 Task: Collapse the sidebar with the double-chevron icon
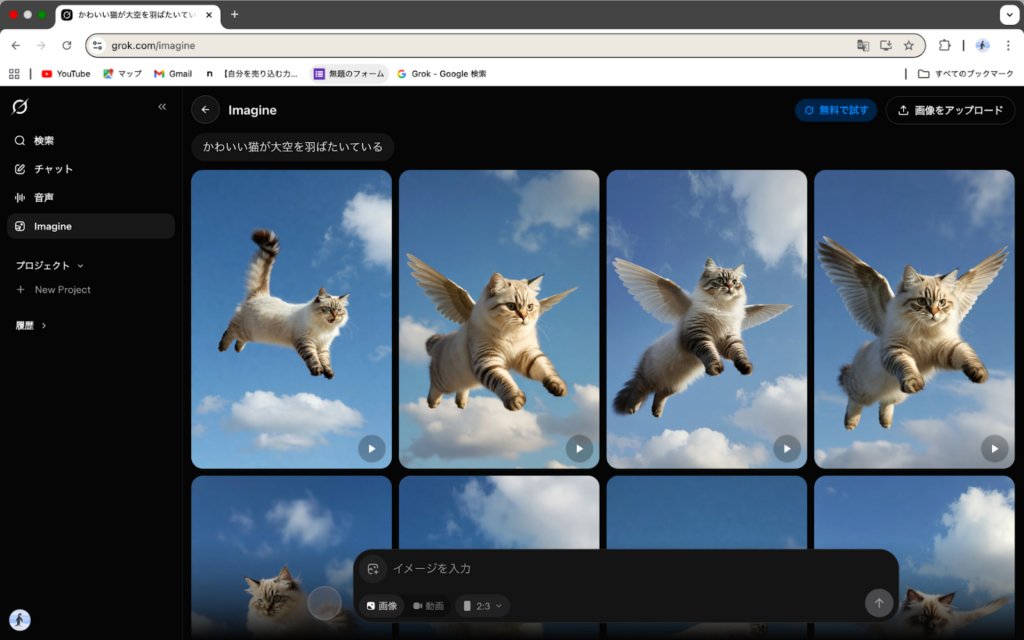162,106
